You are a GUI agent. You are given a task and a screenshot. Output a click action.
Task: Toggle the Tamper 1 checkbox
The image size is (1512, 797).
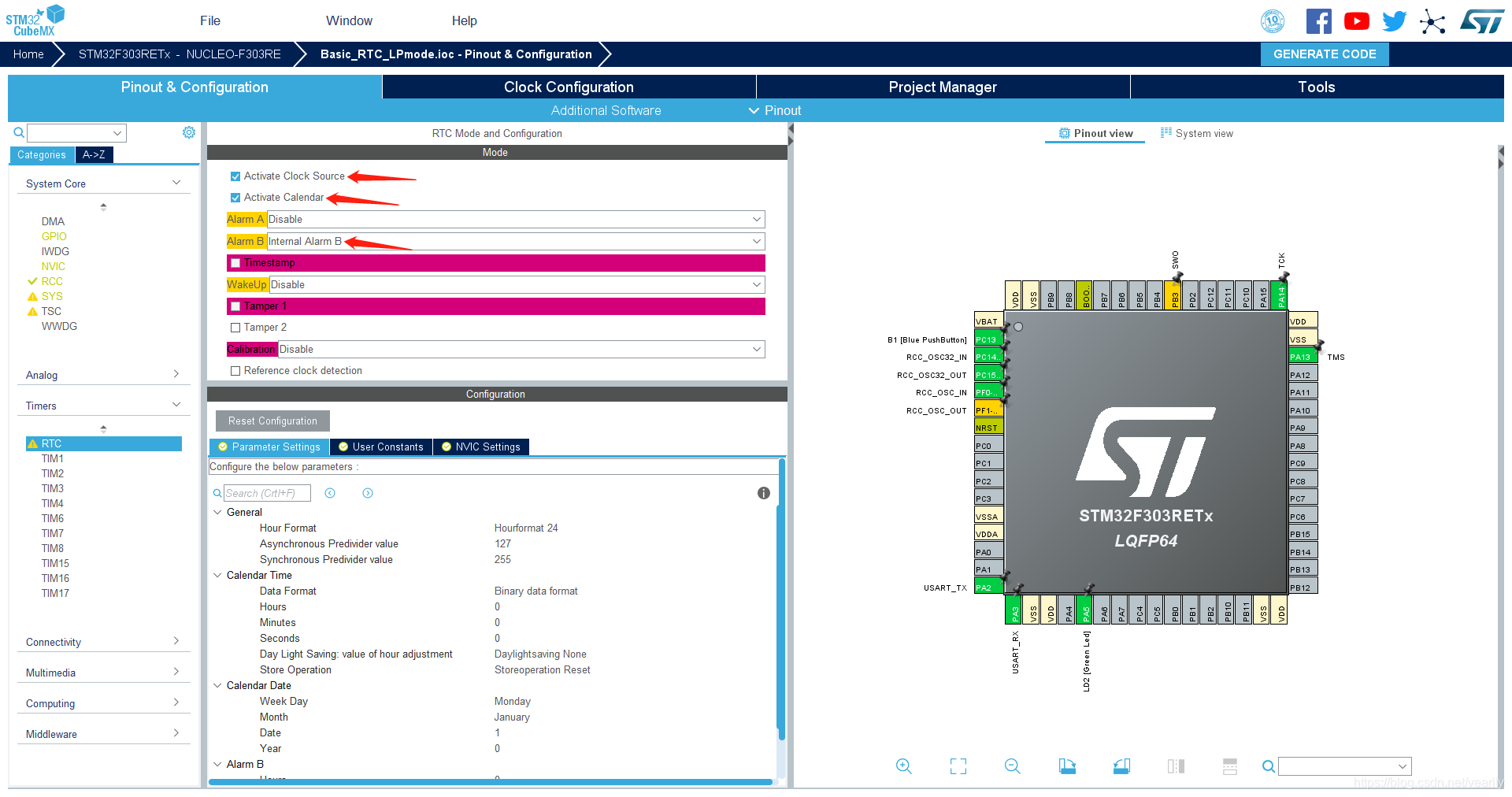point(235,306)
